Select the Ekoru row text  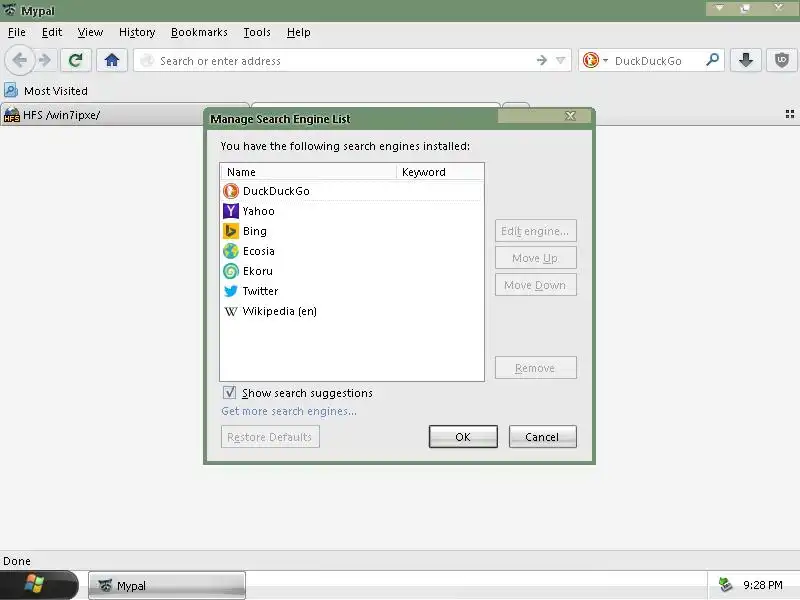[x=258, y=271]
